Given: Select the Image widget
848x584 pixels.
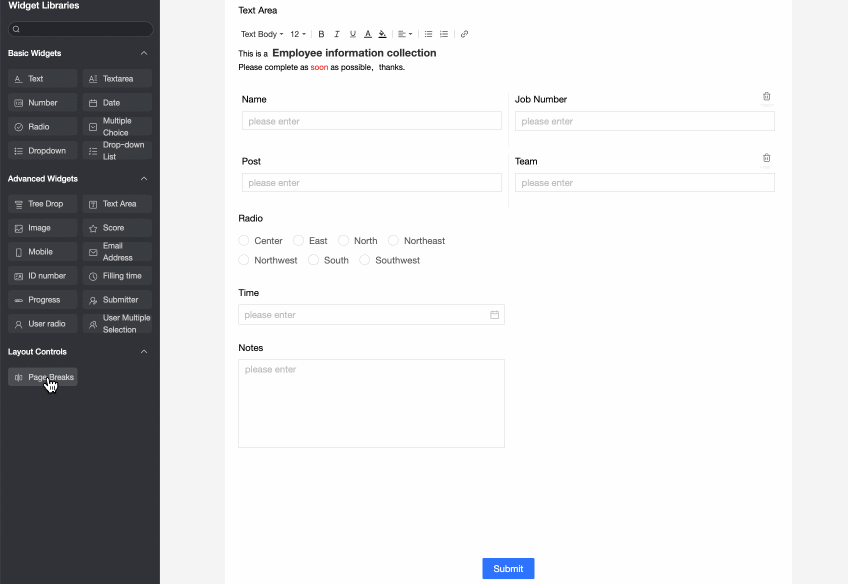Looking at the screenshot, I should (x=43, y=228).
